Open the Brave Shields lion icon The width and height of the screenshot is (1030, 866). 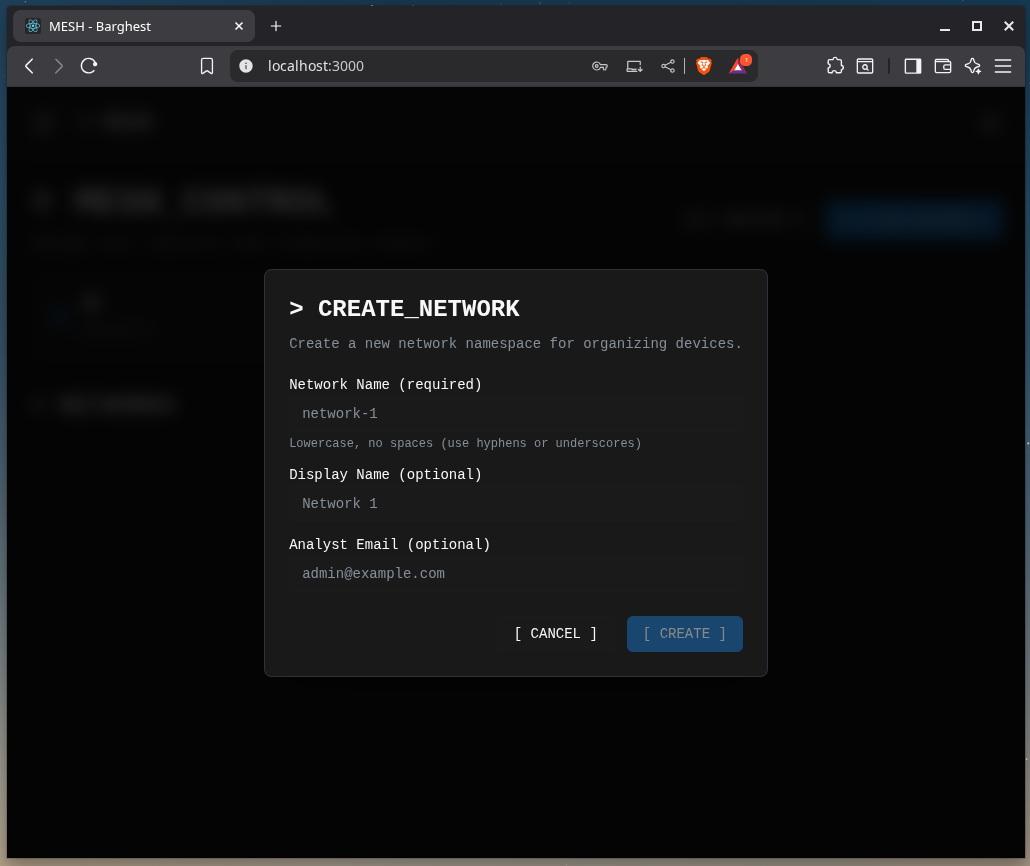[x=704, y=66]
